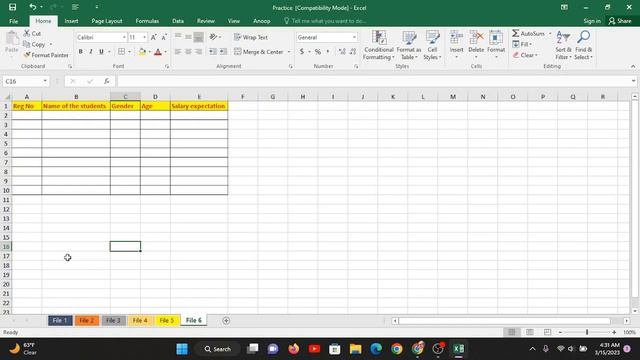
Task: Click the AutoSum sigma icon
Action: (x=516, y=33)
